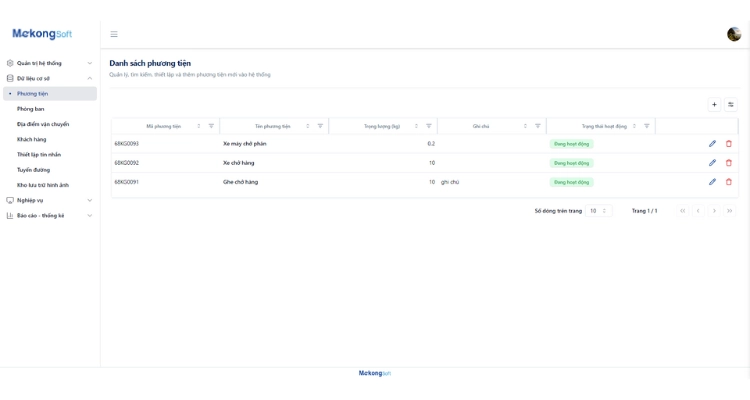
Task: Click the plus icon to add vehicle
Action: 714,104
